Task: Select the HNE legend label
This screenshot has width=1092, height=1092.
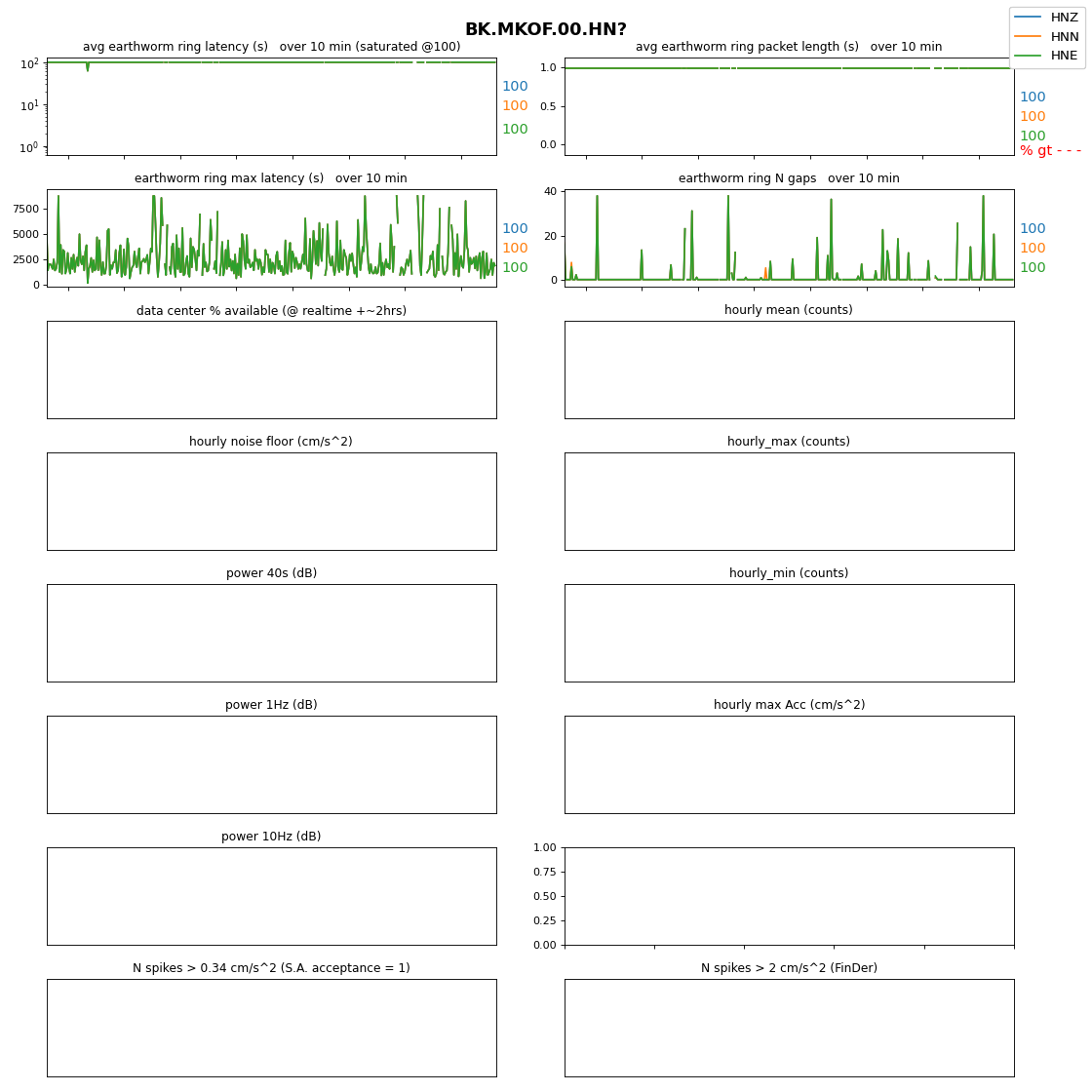Action: 1064,55
